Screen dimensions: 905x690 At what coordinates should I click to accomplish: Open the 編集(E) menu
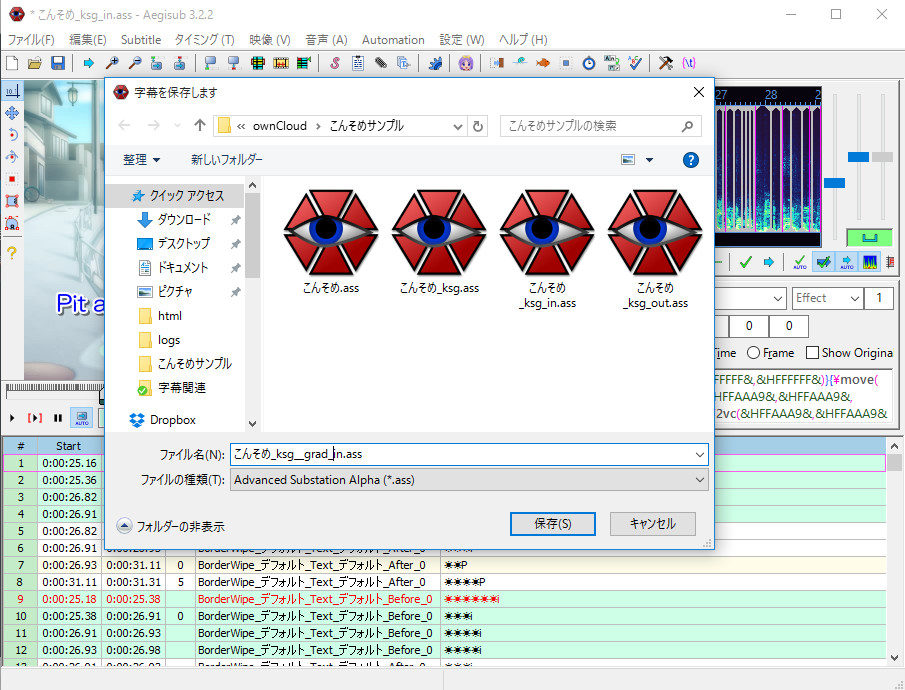pyautogui.click(x=88, y=40)
